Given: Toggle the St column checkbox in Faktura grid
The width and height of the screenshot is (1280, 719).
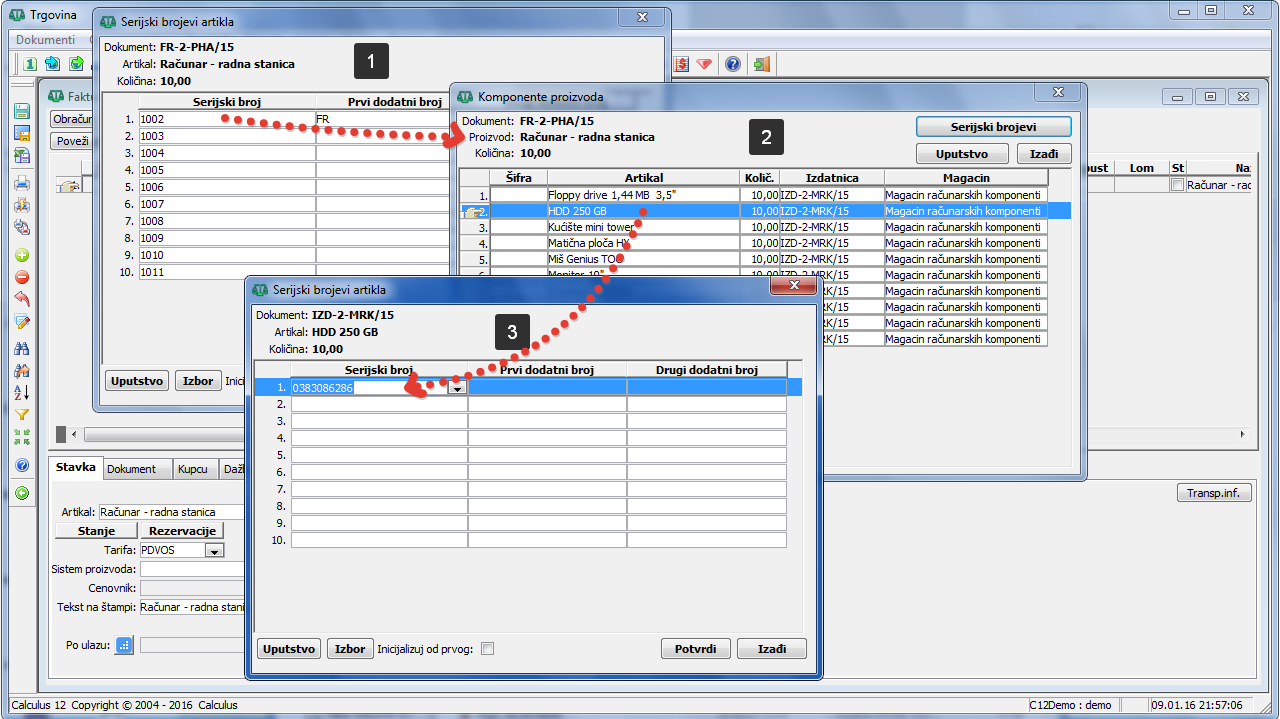Looking at the screenshot, I should [1177, 185].
